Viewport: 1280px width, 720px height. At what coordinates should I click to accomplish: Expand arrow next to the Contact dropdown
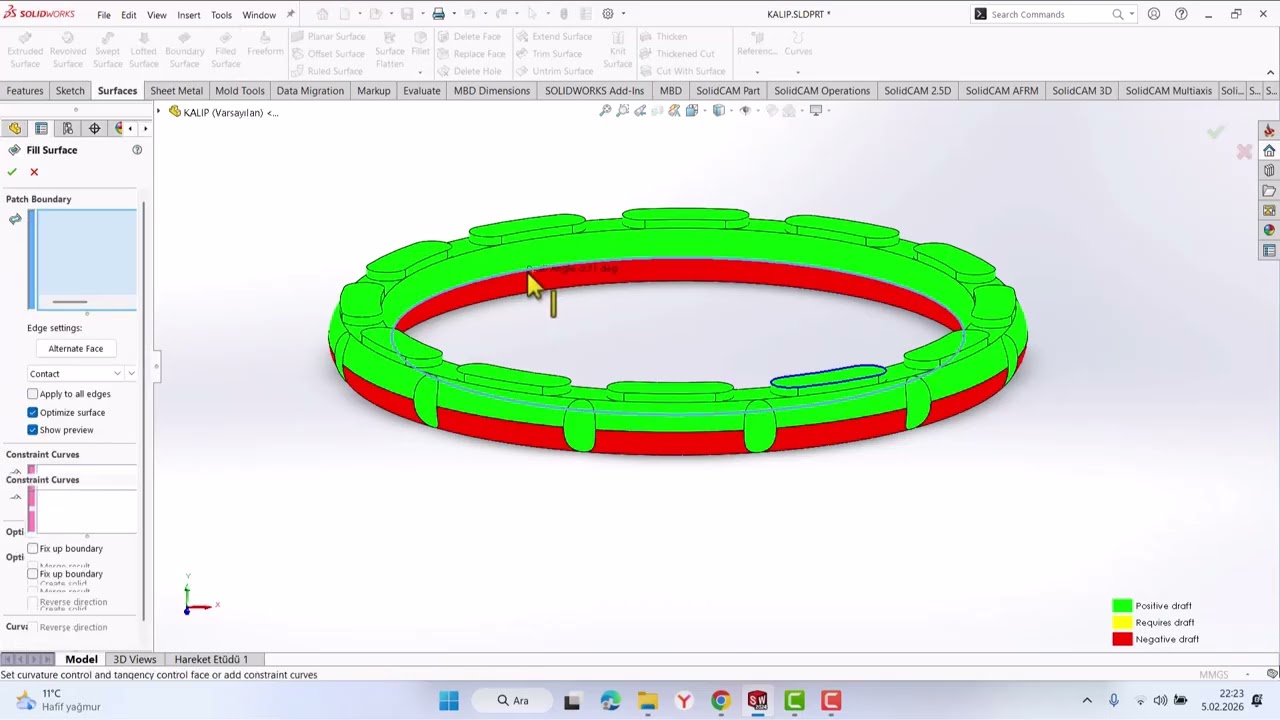tap(131, 374)
